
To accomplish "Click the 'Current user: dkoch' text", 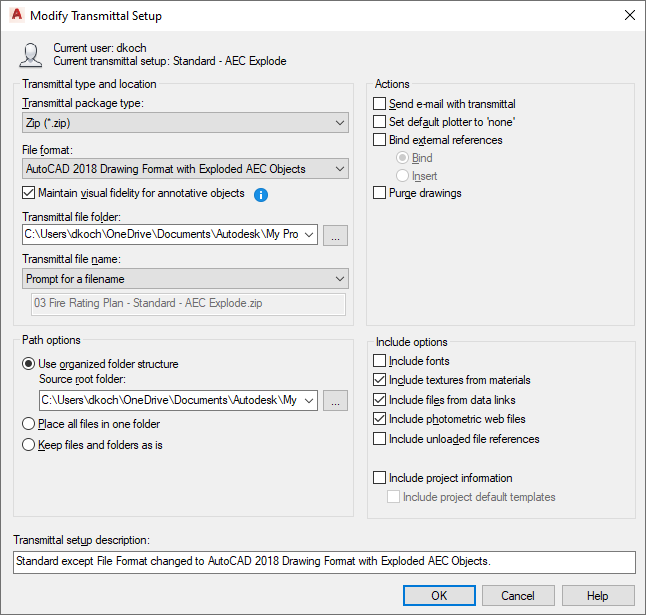I will 100,48.
